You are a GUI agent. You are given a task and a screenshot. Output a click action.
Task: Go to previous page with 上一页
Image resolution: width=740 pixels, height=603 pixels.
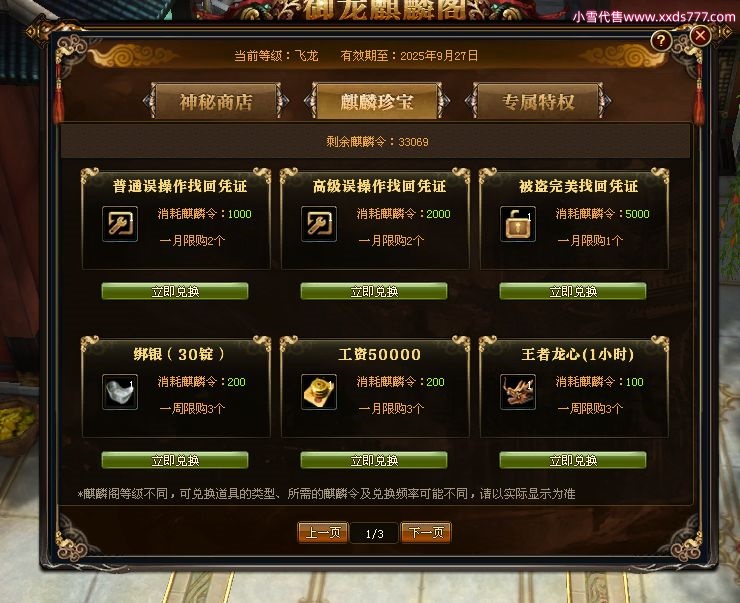(x=323, y=533)
